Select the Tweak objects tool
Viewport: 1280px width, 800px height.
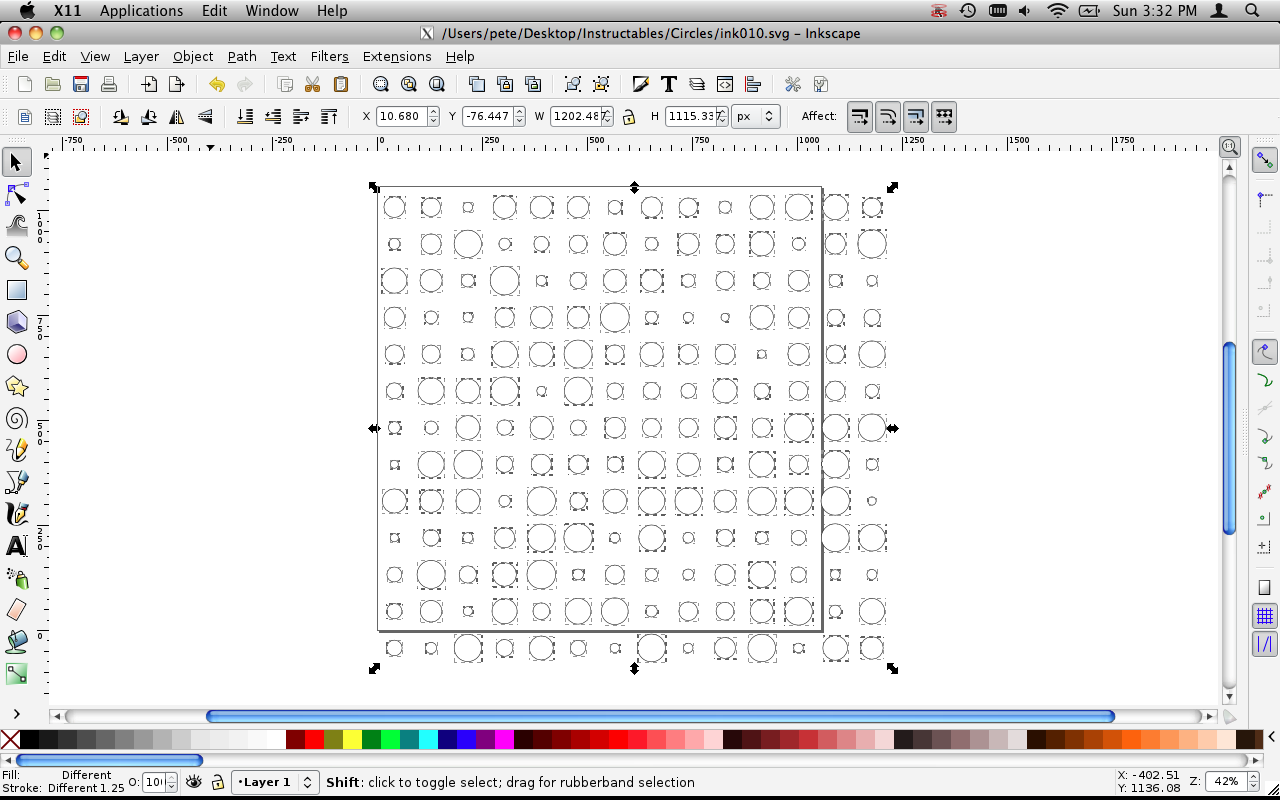coord(16,225)
